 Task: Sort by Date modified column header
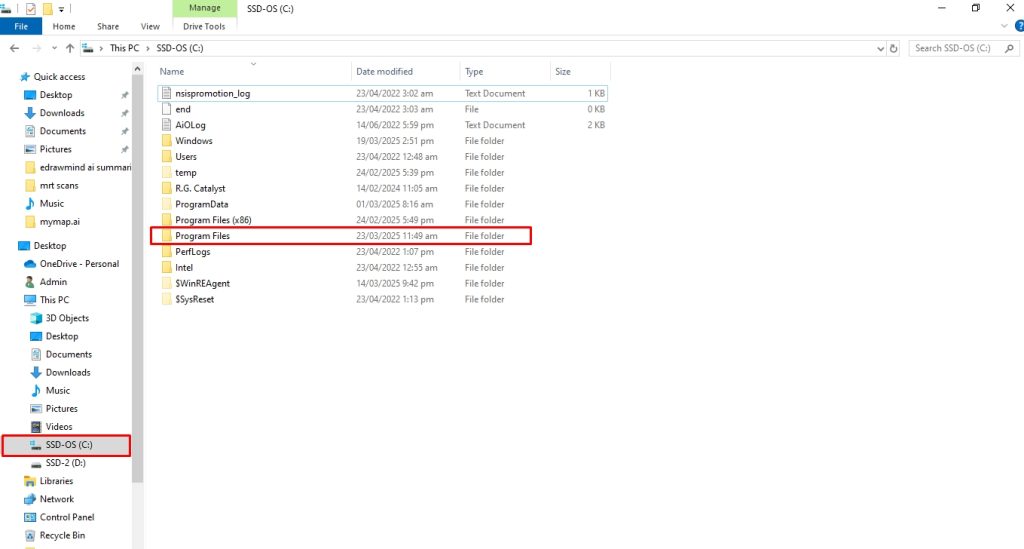click(384, 72)
